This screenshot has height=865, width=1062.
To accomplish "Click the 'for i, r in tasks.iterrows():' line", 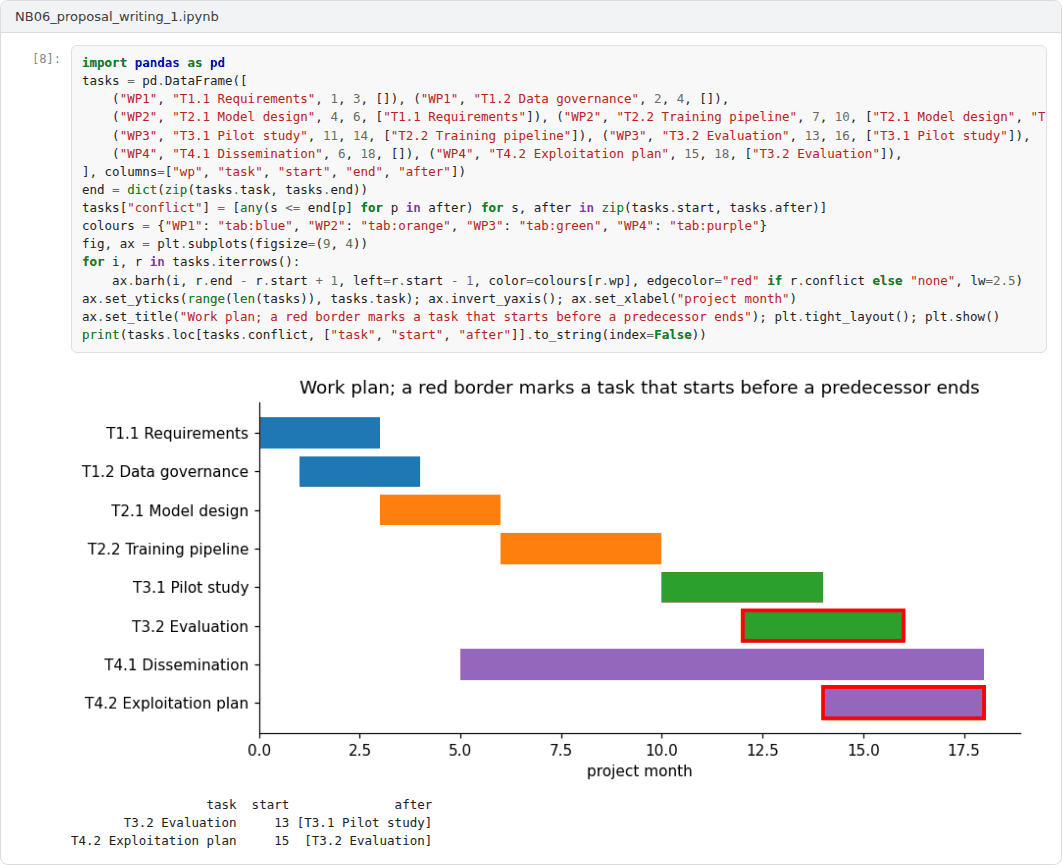I will pos(190,261).
